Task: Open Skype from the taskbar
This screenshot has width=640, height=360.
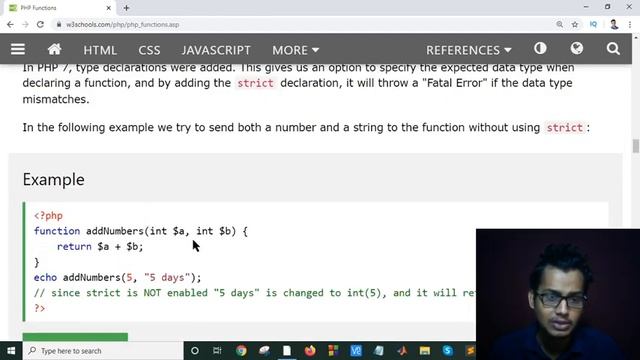Action: click(x=448, y=351)
